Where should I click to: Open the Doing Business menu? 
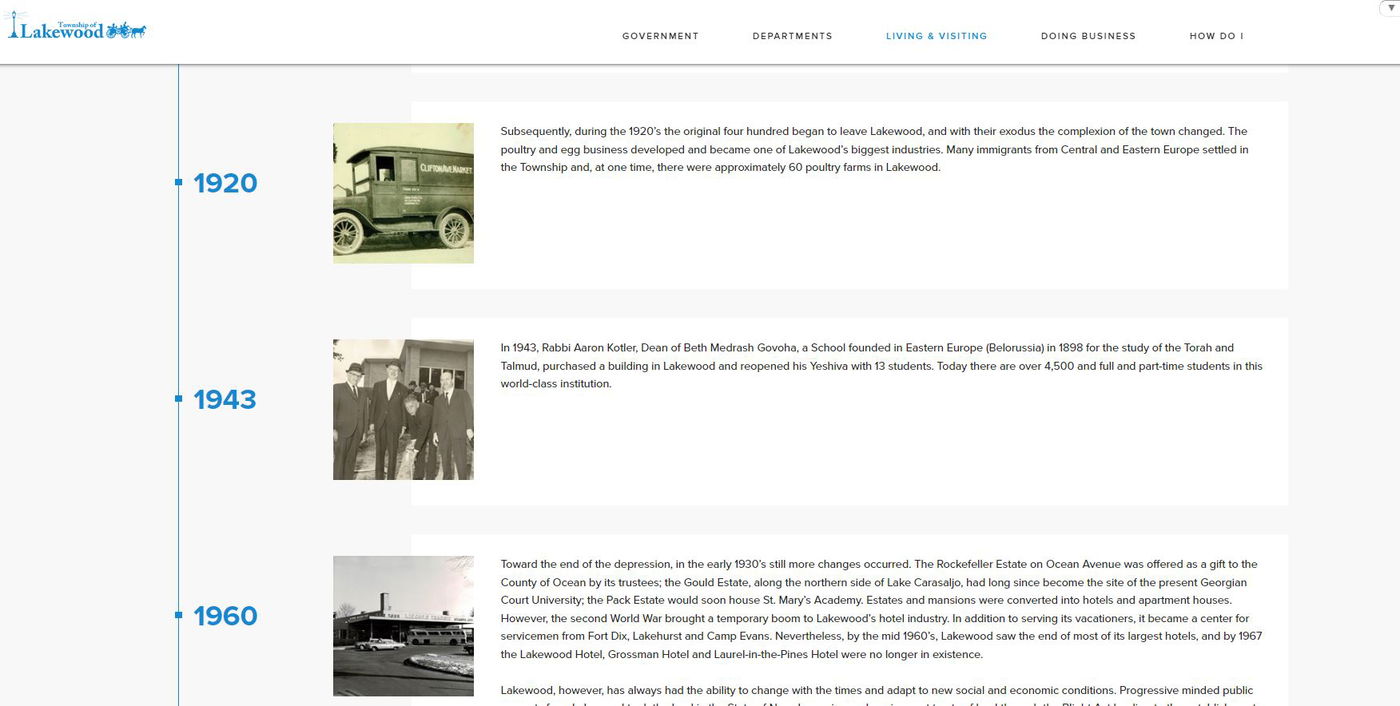coord(1088,36)
